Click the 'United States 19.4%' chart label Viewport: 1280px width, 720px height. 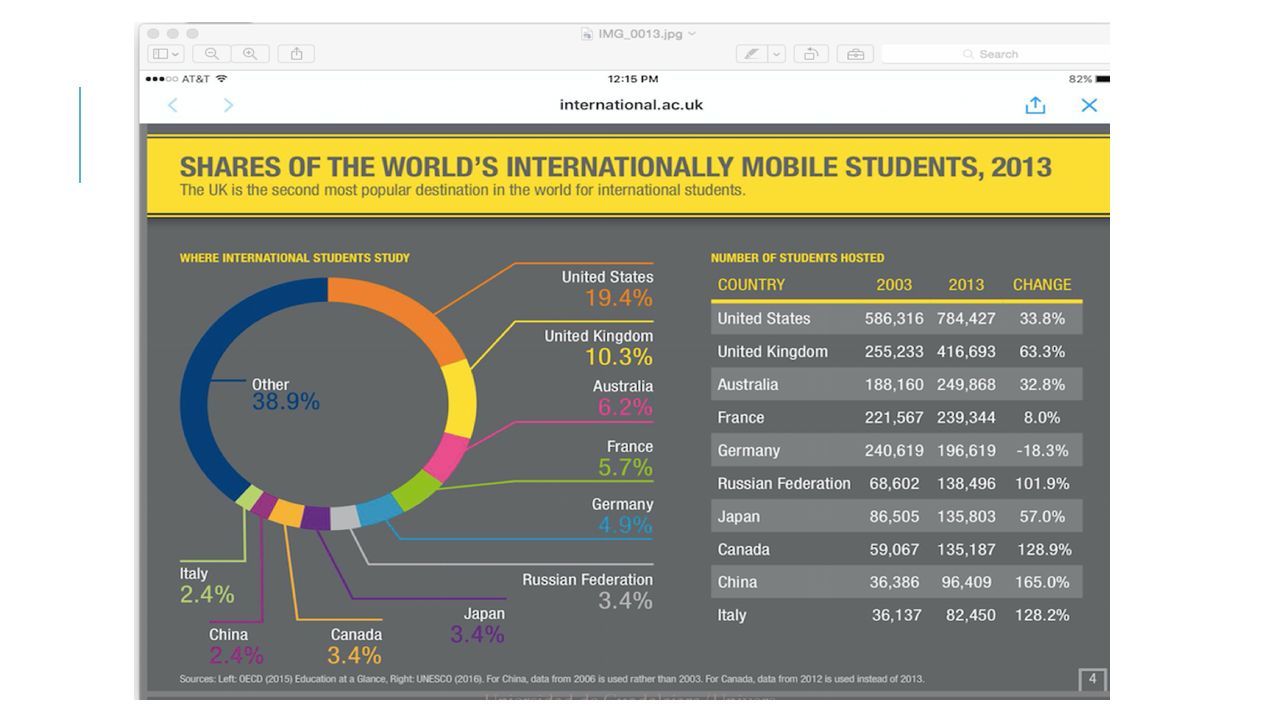(x=607, y=288)
